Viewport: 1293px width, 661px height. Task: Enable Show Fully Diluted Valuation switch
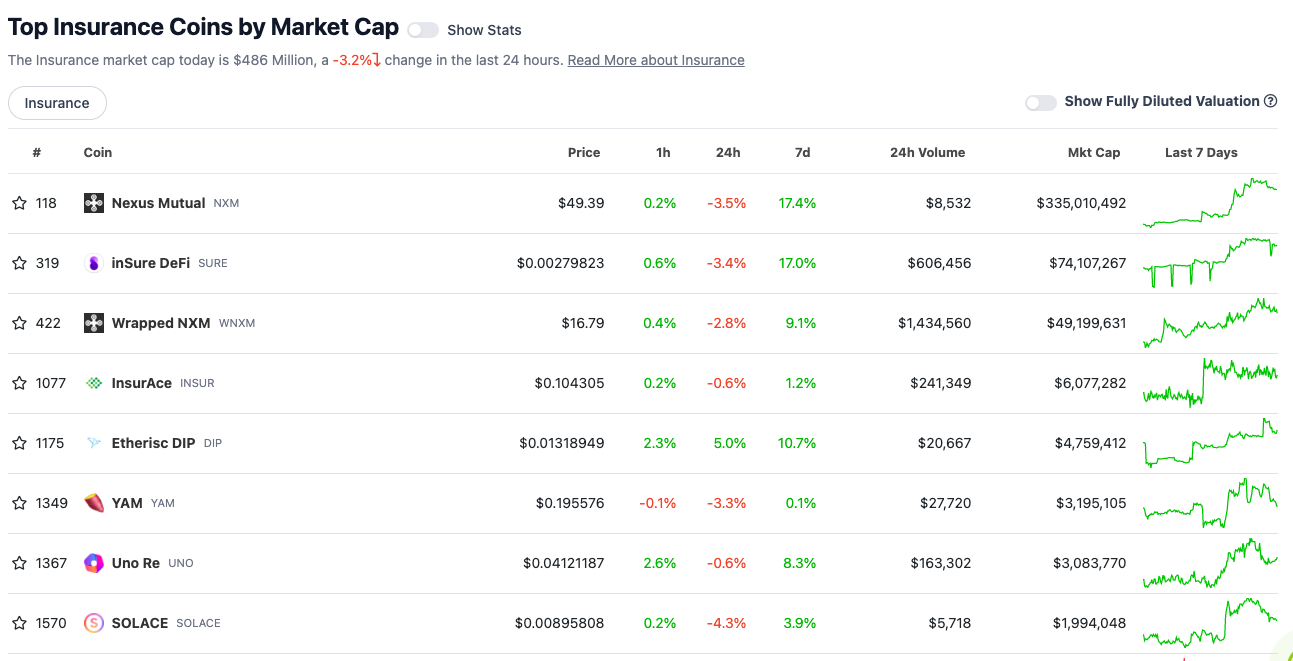[1041, 102]
